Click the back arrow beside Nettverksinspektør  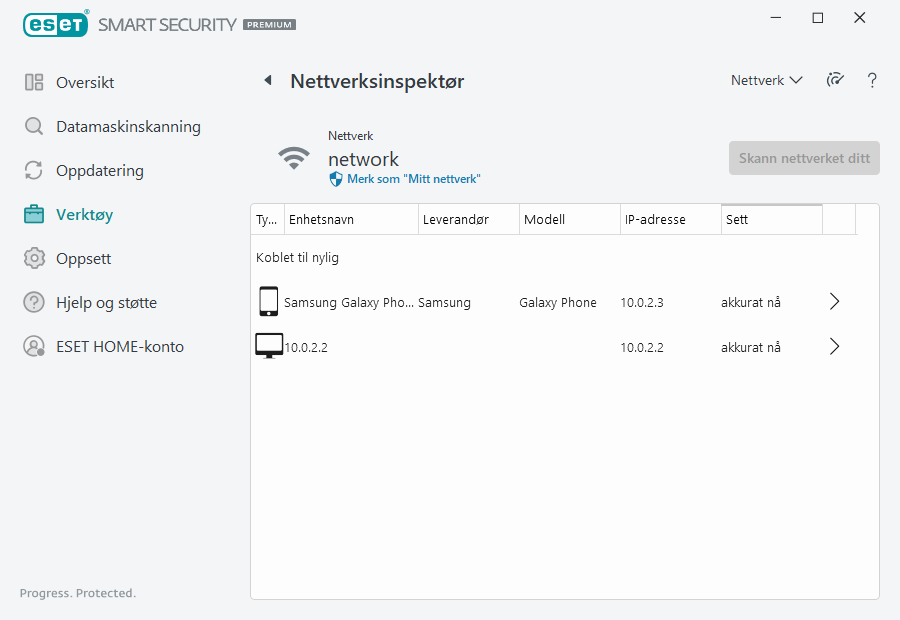coord(268,81)
